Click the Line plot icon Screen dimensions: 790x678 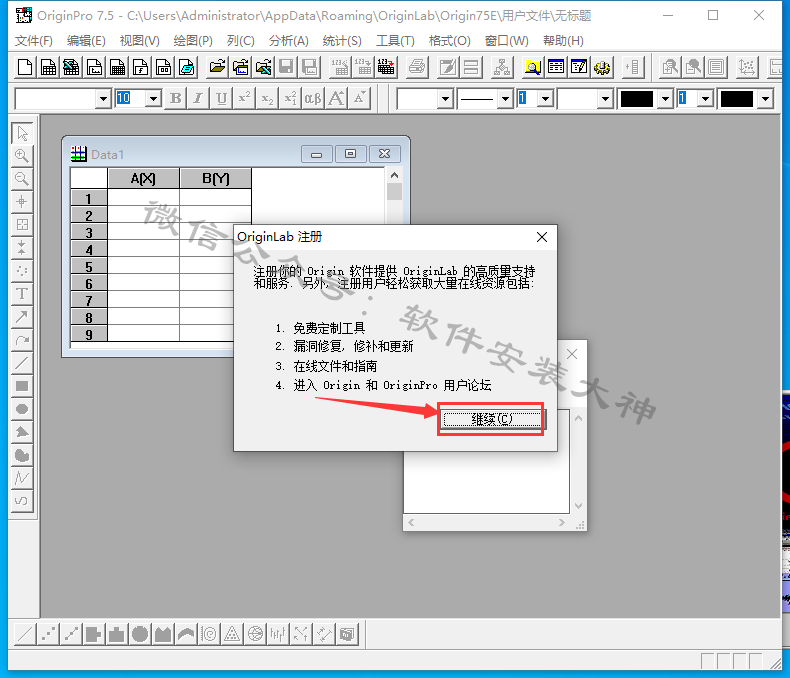(25, 634)
